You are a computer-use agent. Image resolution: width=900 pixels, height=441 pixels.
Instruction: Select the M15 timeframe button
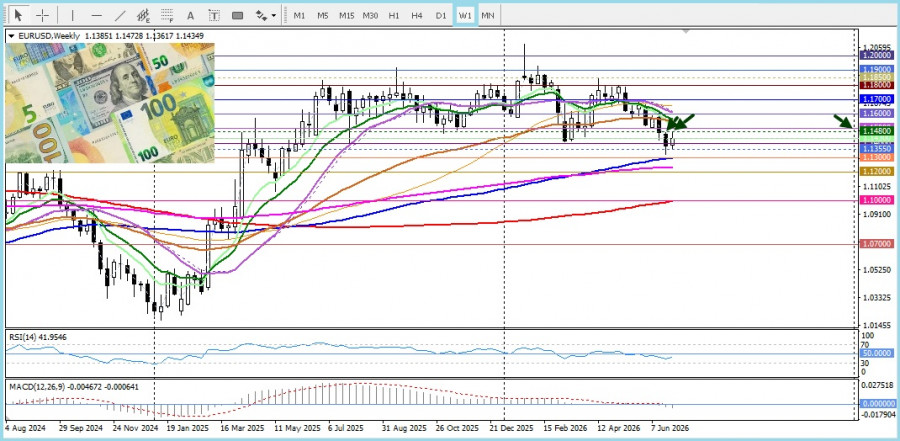346,16
